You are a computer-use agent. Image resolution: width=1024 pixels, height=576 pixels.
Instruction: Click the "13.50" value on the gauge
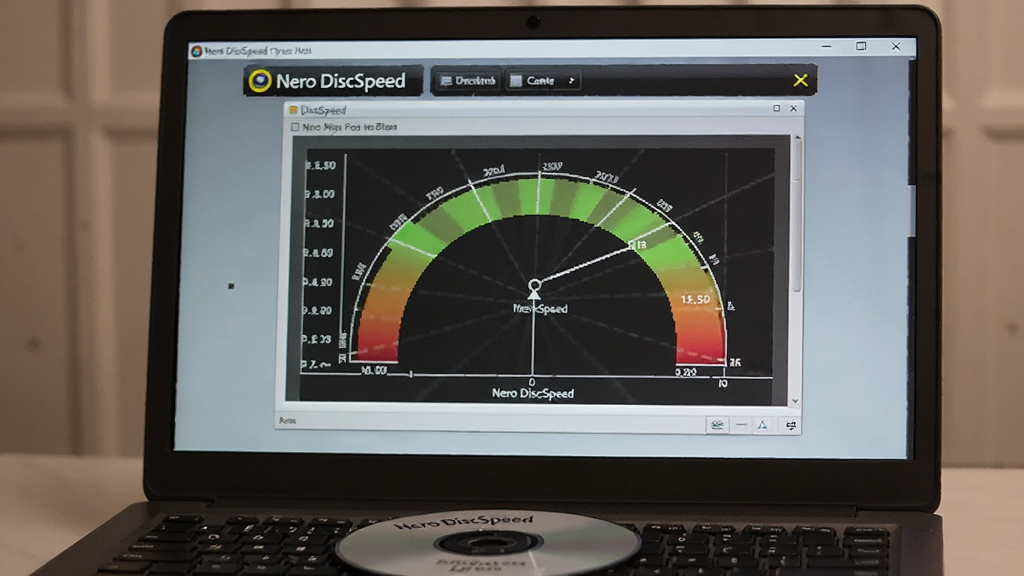[x=695, y=299]
